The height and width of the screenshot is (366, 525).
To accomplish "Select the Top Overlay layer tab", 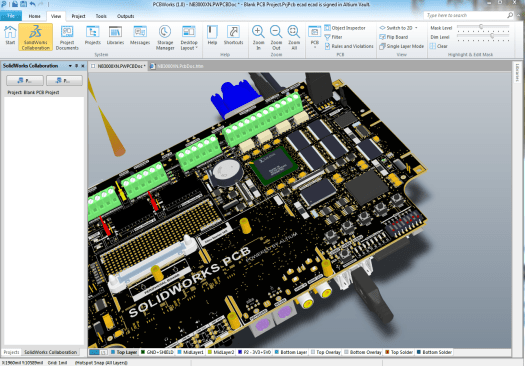I will click(x=326, y=352).
